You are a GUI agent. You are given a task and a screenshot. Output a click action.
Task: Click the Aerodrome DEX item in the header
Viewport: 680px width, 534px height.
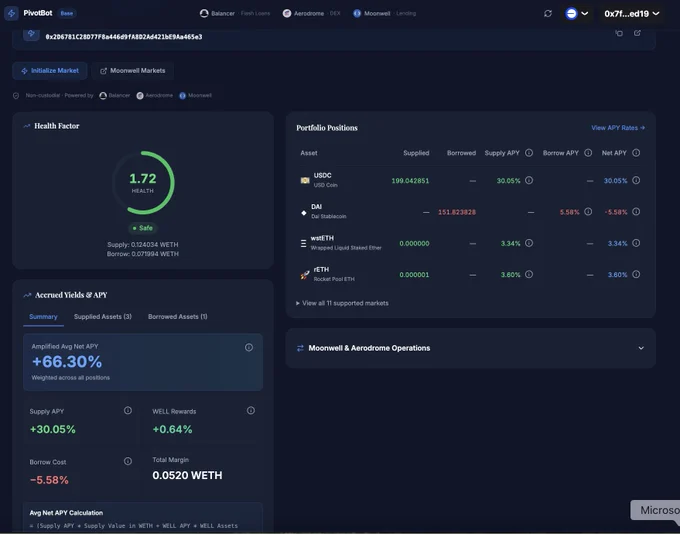pos(311,13)
